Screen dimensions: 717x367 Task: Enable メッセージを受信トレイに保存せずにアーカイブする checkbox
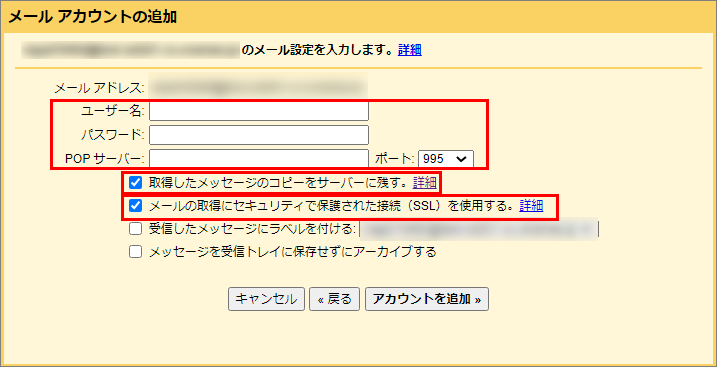pos(135,252)
